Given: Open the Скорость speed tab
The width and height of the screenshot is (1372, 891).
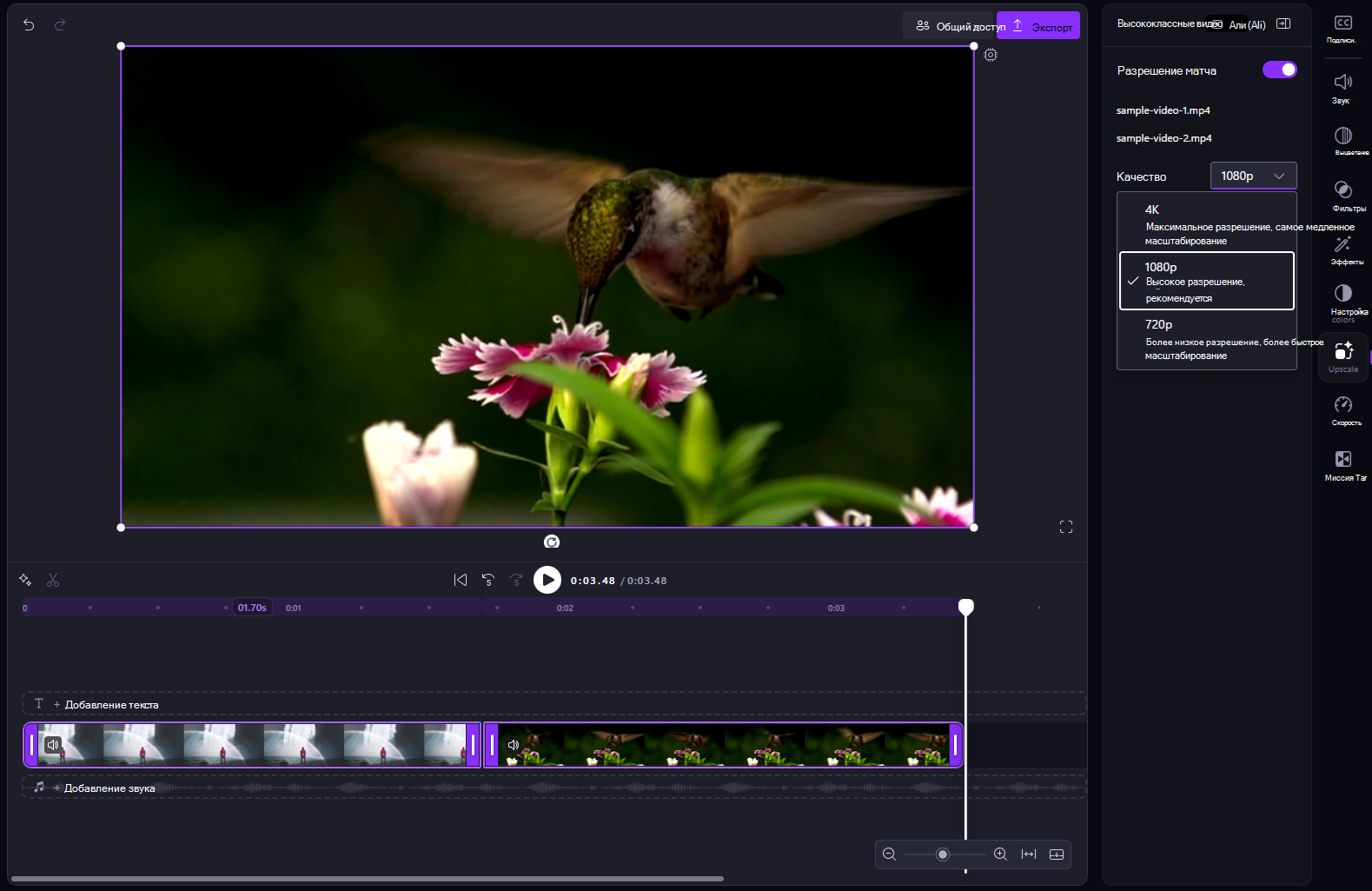Looking at the screenshot, I should (x=1343, y=410).
